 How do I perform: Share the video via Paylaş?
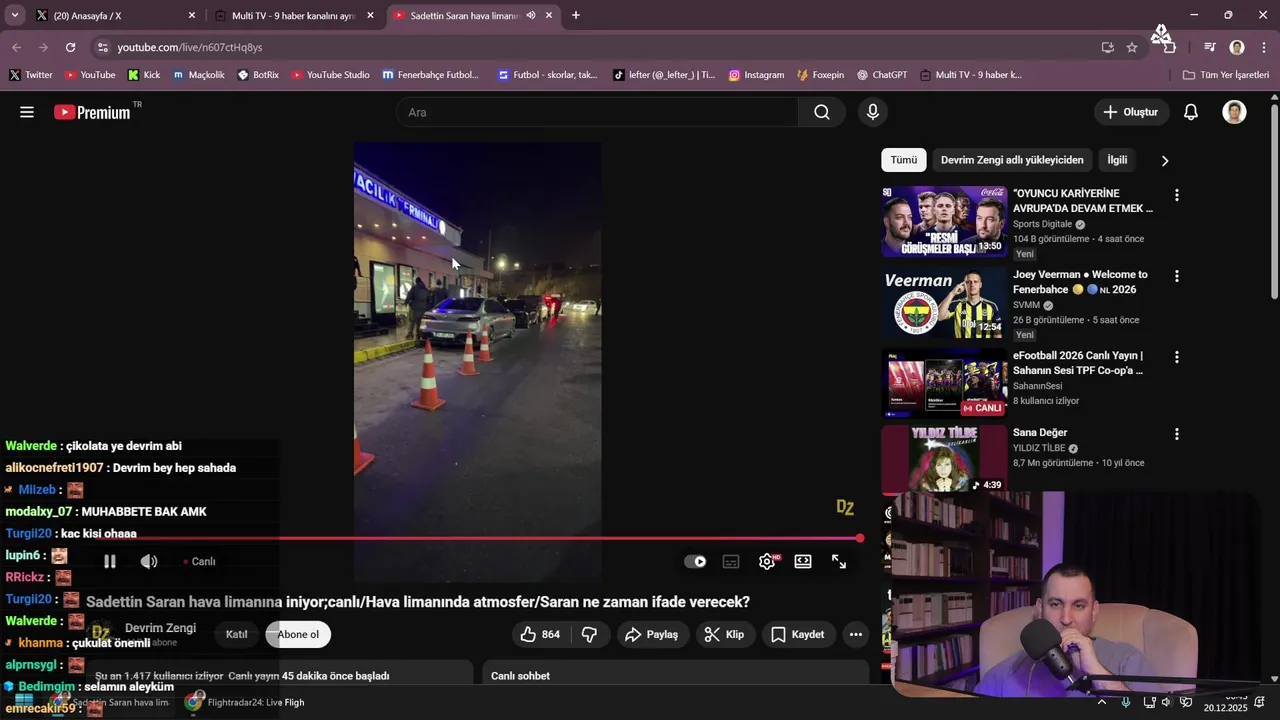(652, 634)
